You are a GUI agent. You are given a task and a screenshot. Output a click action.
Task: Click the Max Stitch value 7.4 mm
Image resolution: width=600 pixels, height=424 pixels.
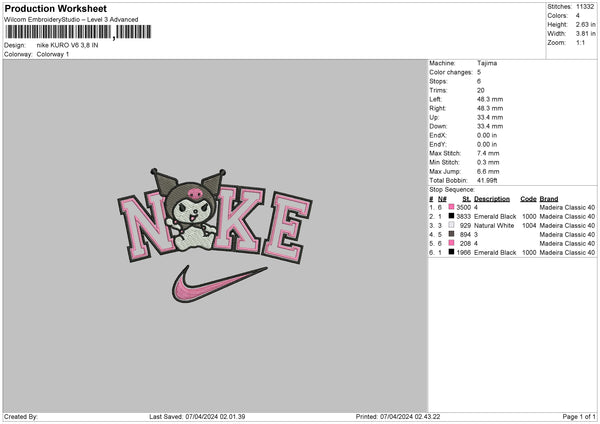488,153
